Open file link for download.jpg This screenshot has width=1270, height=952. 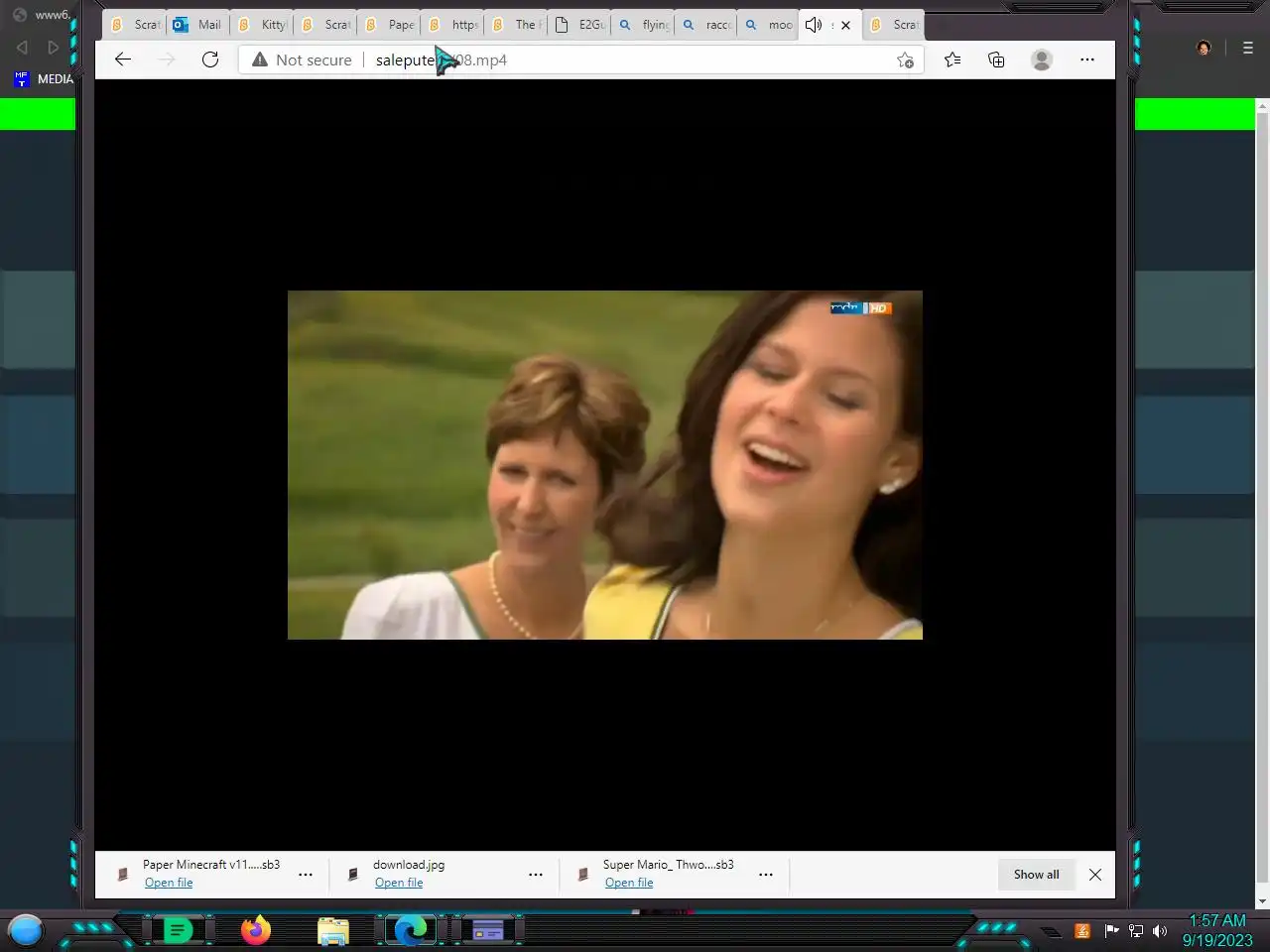(399, 883)
